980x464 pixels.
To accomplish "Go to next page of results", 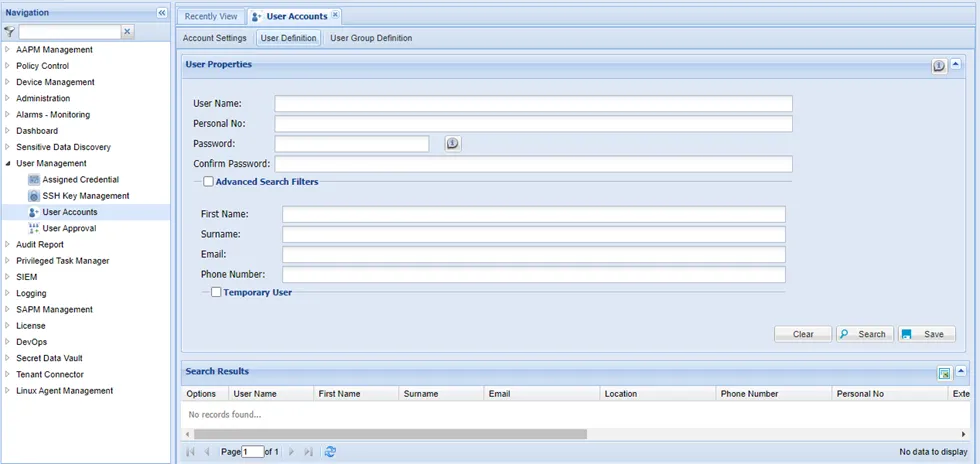I will point(291,451).
